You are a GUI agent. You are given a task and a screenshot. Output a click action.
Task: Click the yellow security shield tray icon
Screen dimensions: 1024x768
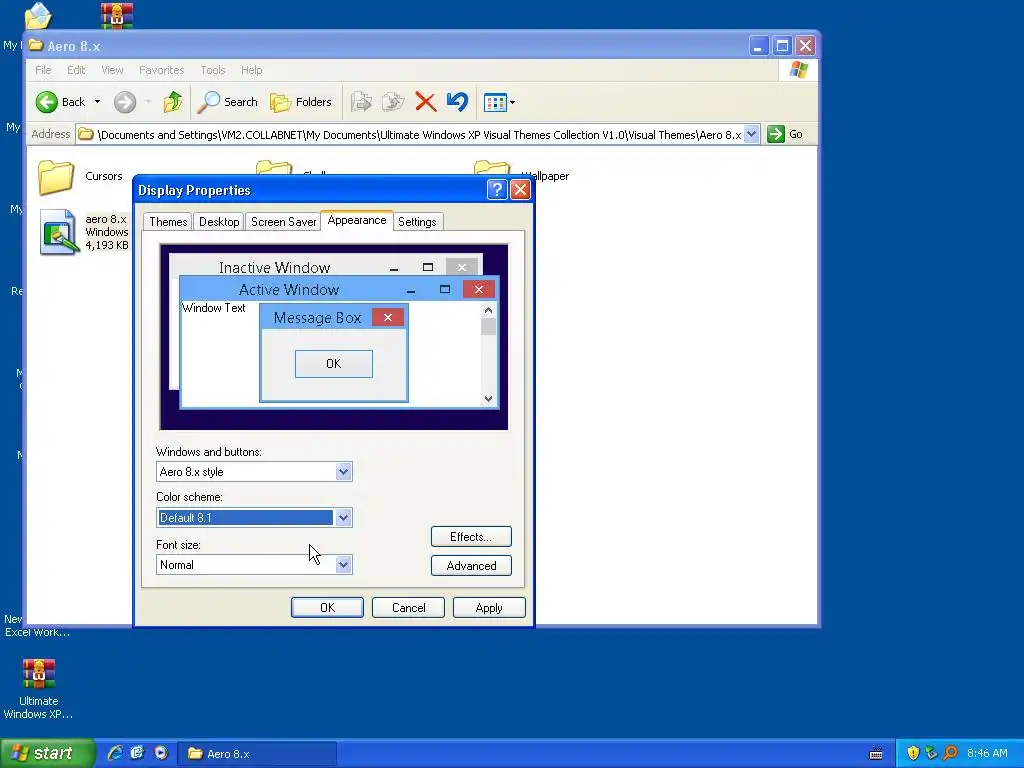[913, 753]
